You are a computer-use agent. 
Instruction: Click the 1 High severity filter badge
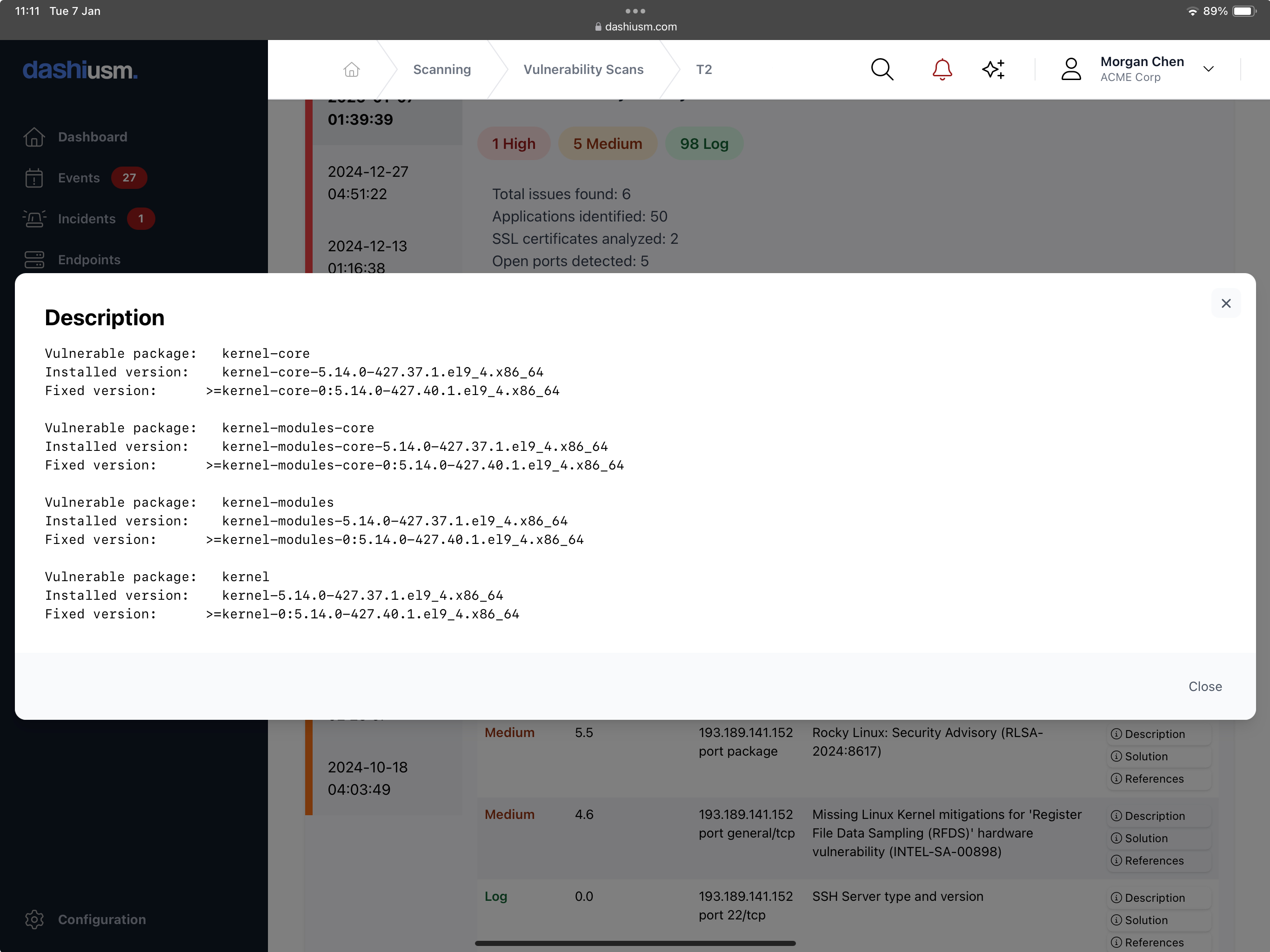[x=515, y=143]
